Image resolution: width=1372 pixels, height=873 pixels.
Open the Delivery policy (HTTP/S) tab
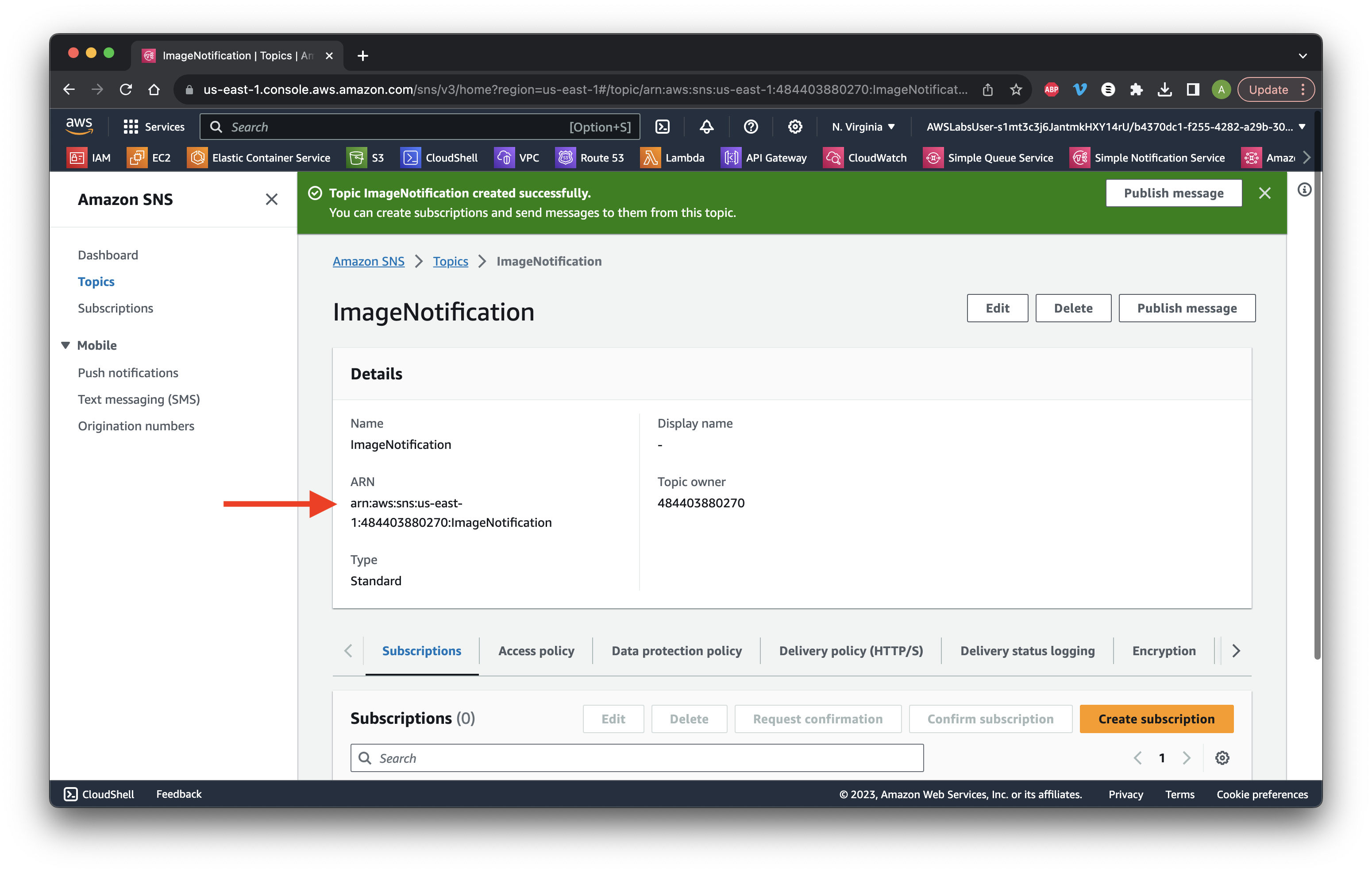(851, 651)
